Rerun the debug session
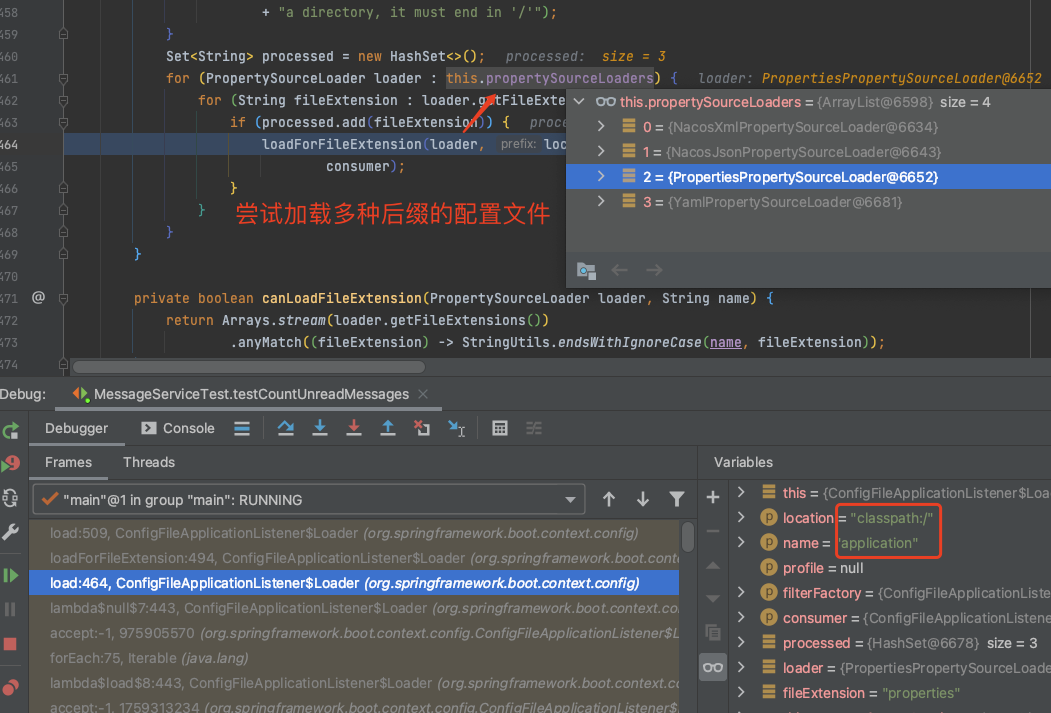Screen dimensions: 1051x713 [11, 430]
